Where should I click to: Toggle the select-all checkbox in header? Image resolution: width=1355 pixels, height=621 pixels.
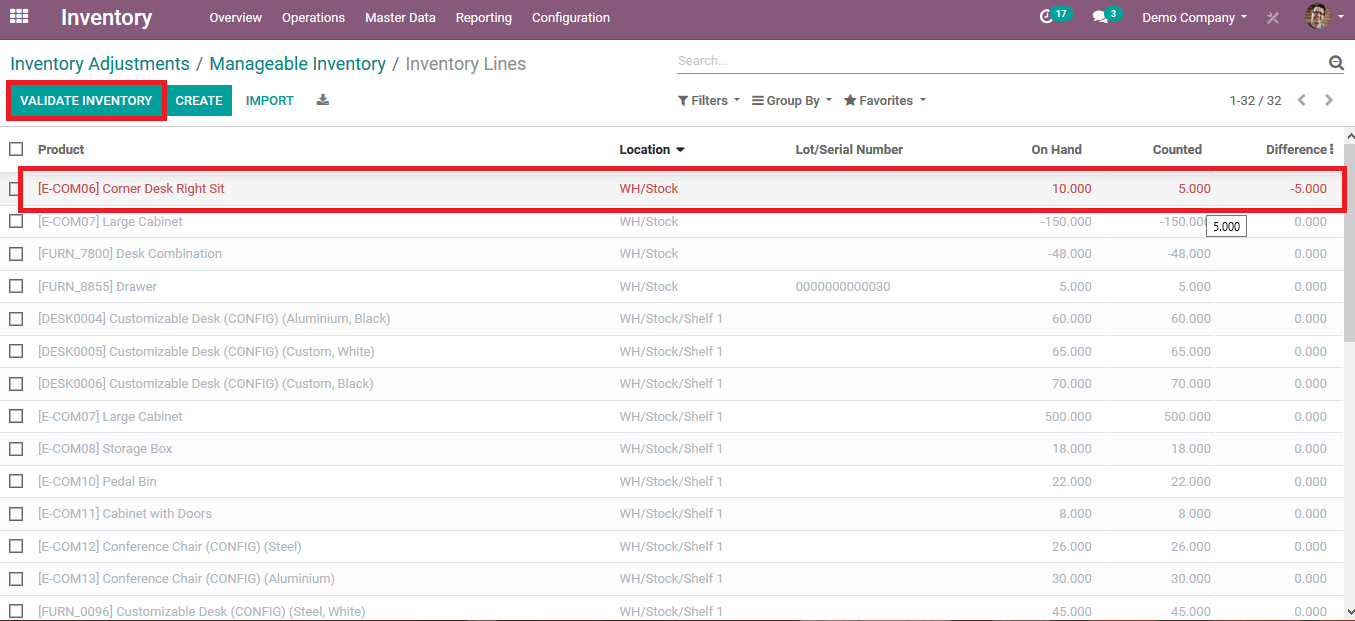[16, 149]
